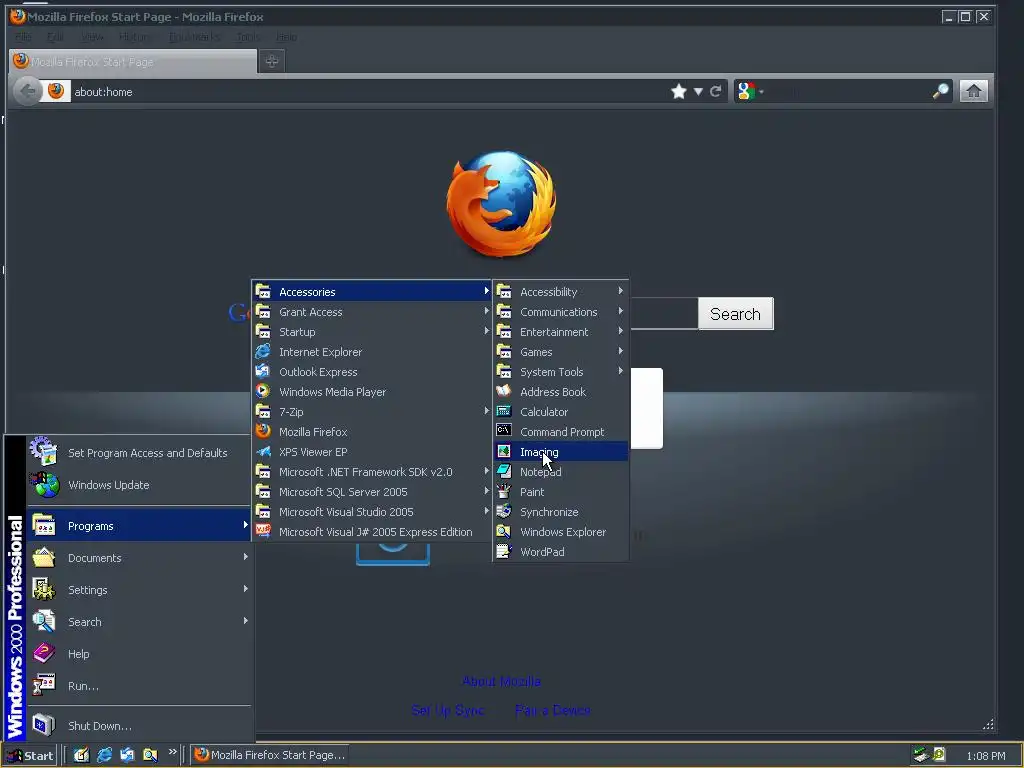Click the Show Desktop quick launch icon

pyautogui.click(x=81, y=755)
